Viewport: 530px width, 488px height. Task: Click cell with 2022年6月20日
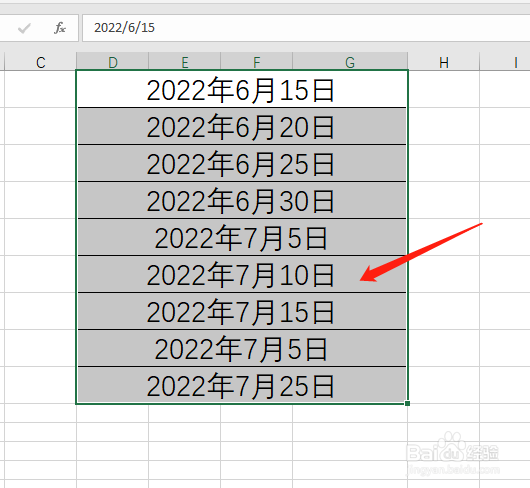pyautogui.click(x=242, y=126)
